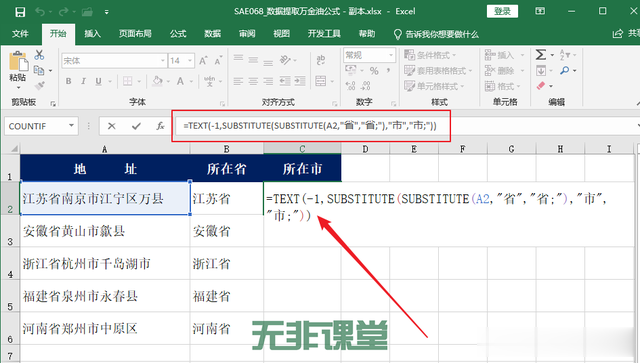Click the Fill Color bucket icon

[157, 81]
